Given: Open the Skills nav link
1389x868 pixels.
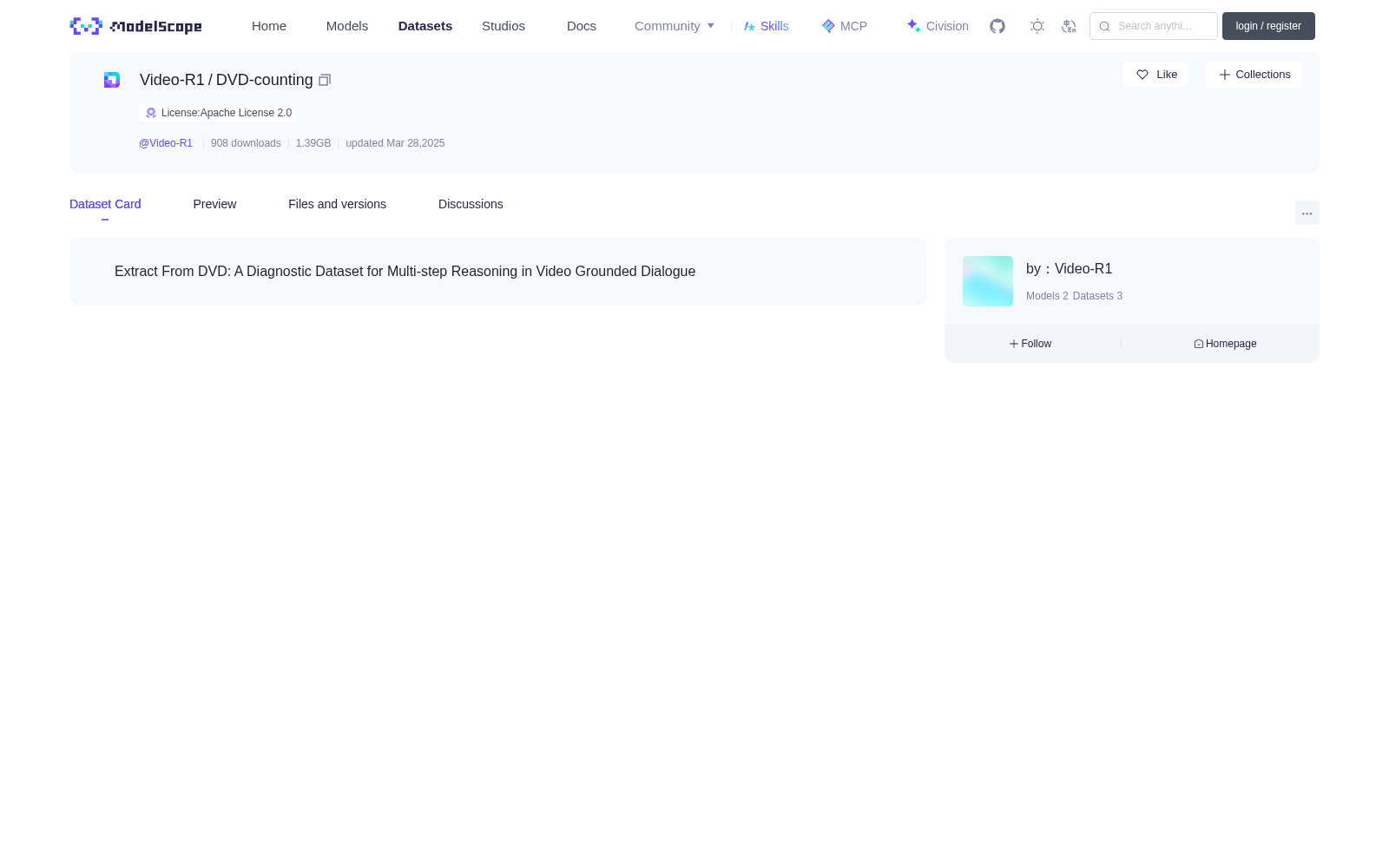Looking at the screenshot, I should tap(767, 26).
